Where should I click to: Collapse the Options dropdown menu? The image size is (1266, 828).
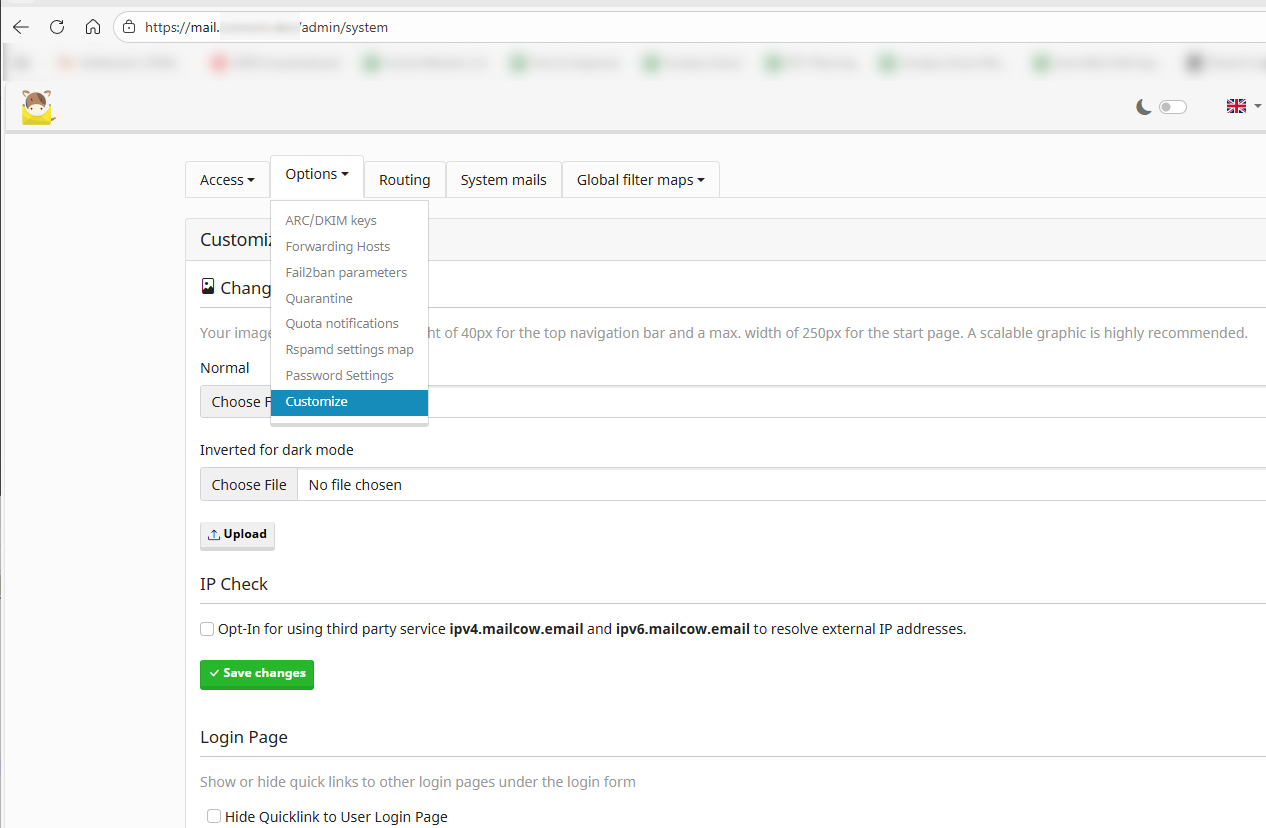[x=316, y=174]
